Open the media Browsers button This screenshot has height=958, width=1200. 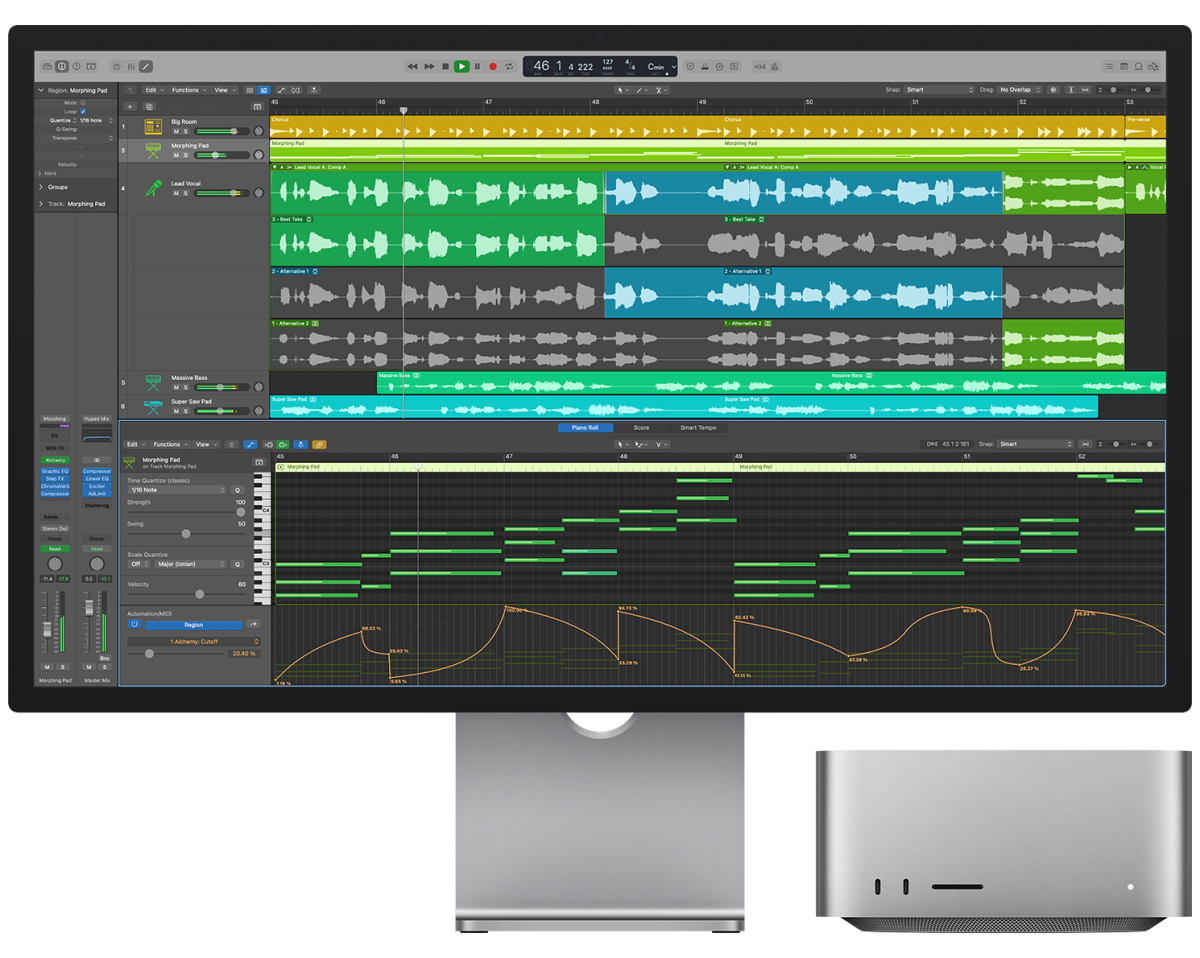(1154, 66)
